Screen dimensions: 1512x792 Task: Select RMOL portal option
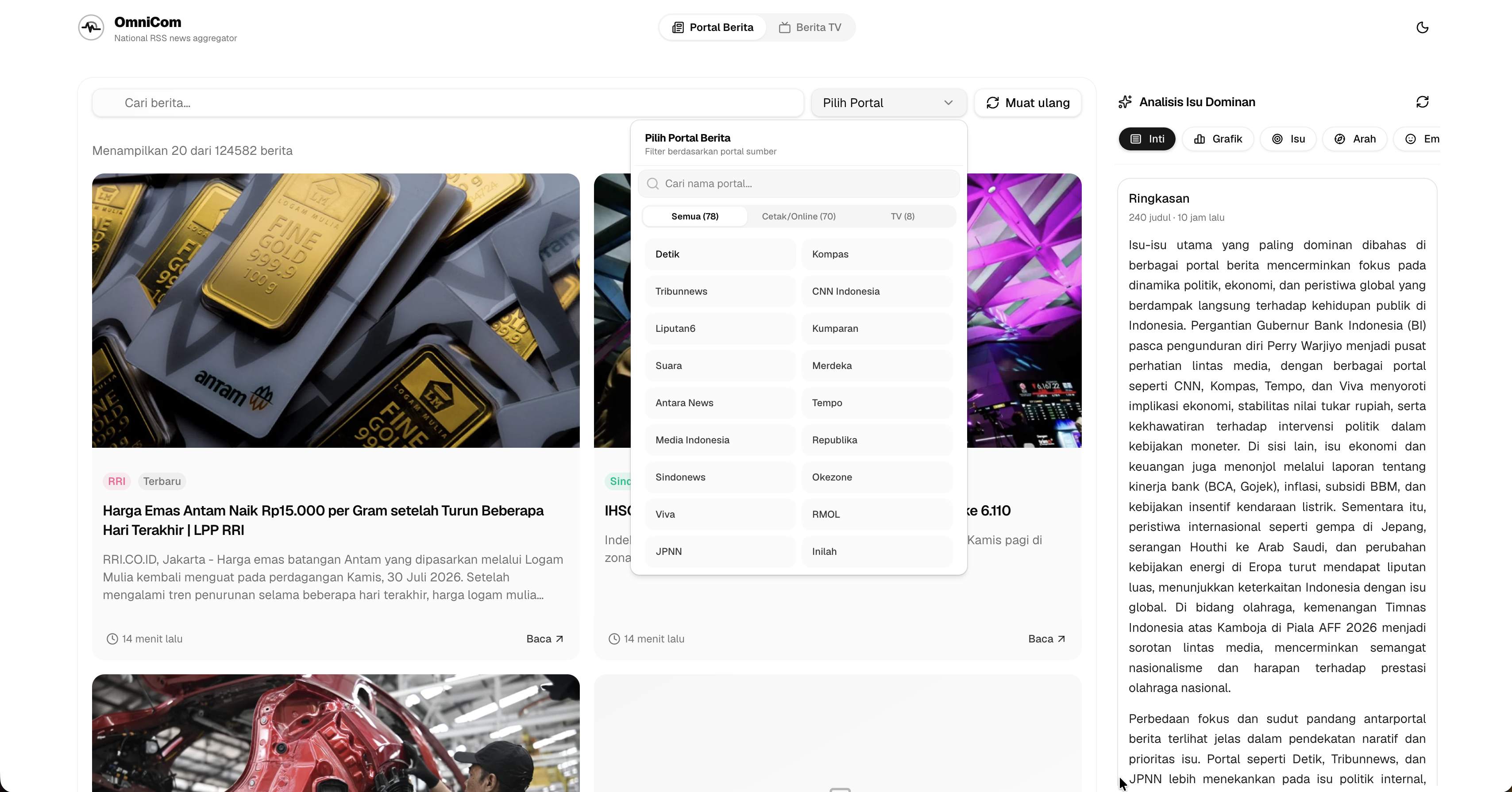coord(877,515)
